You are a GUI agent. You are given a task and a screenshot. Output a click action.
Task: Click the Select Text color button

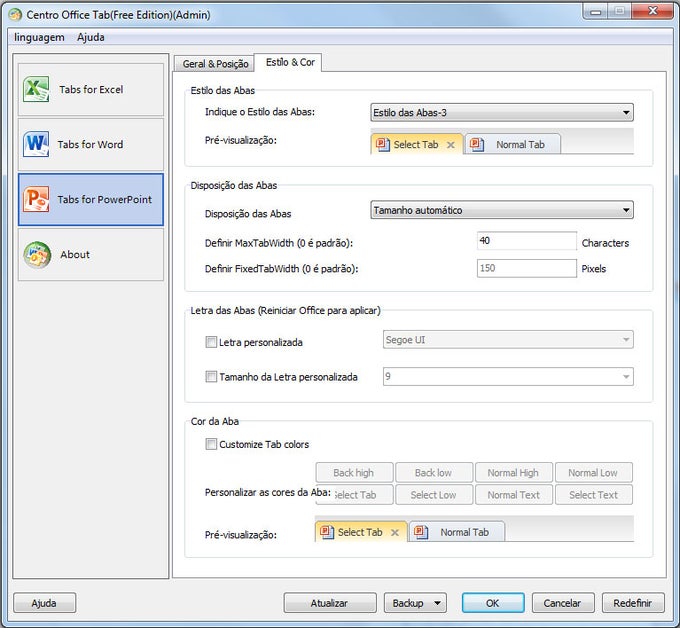[x=593, y=495]
